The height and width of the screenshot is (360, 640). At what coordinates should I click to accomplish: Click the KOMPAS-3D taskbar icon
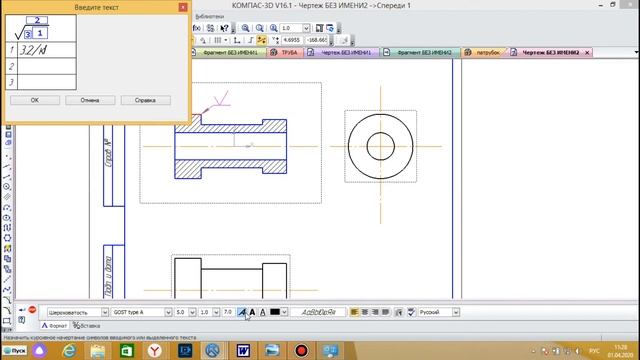[x=213, y=351]
